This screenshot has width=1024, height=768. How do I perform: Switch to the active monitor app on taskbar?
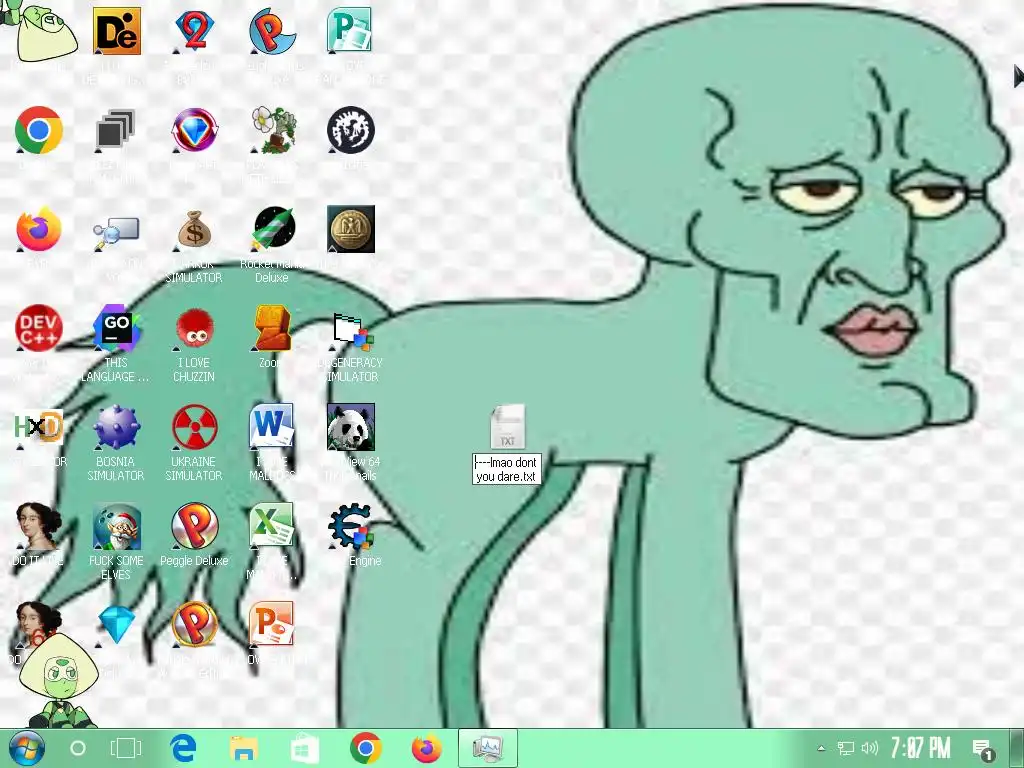[488, 748]
